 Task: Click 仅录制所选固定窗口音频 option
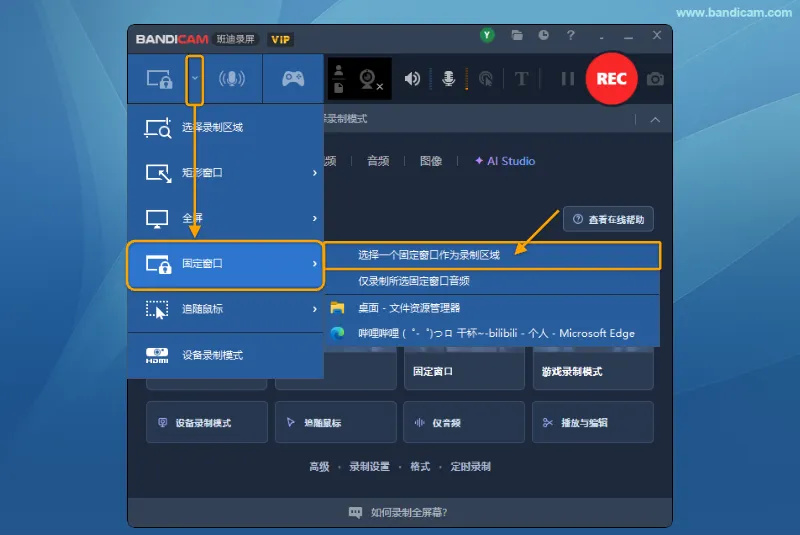click(492, 281)
